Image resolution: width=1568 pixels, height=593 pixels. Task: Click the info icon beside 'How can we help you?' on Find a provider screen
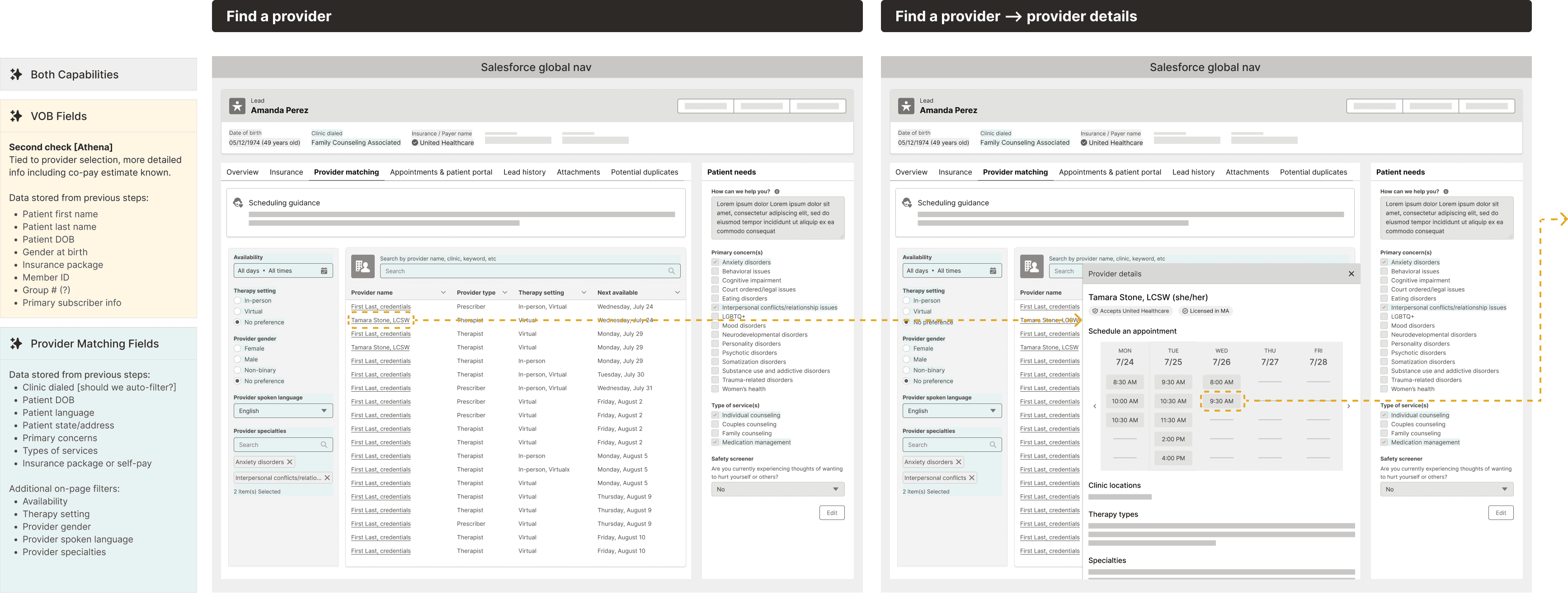click(777, 192)
